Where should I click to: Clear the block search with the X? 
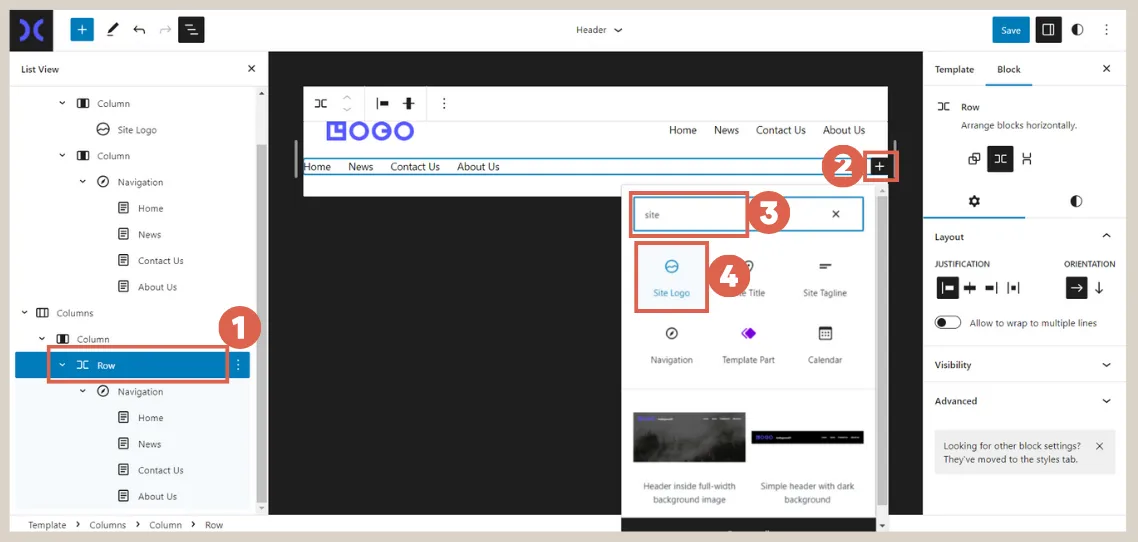[x=835, y=215]
